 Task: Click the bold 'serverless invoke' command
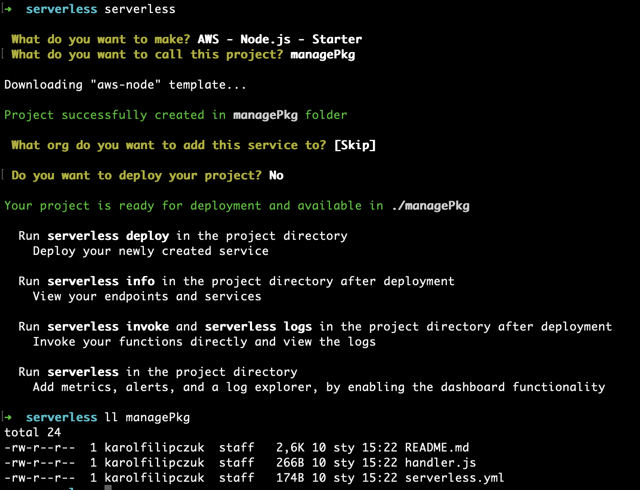pos(108,326)
